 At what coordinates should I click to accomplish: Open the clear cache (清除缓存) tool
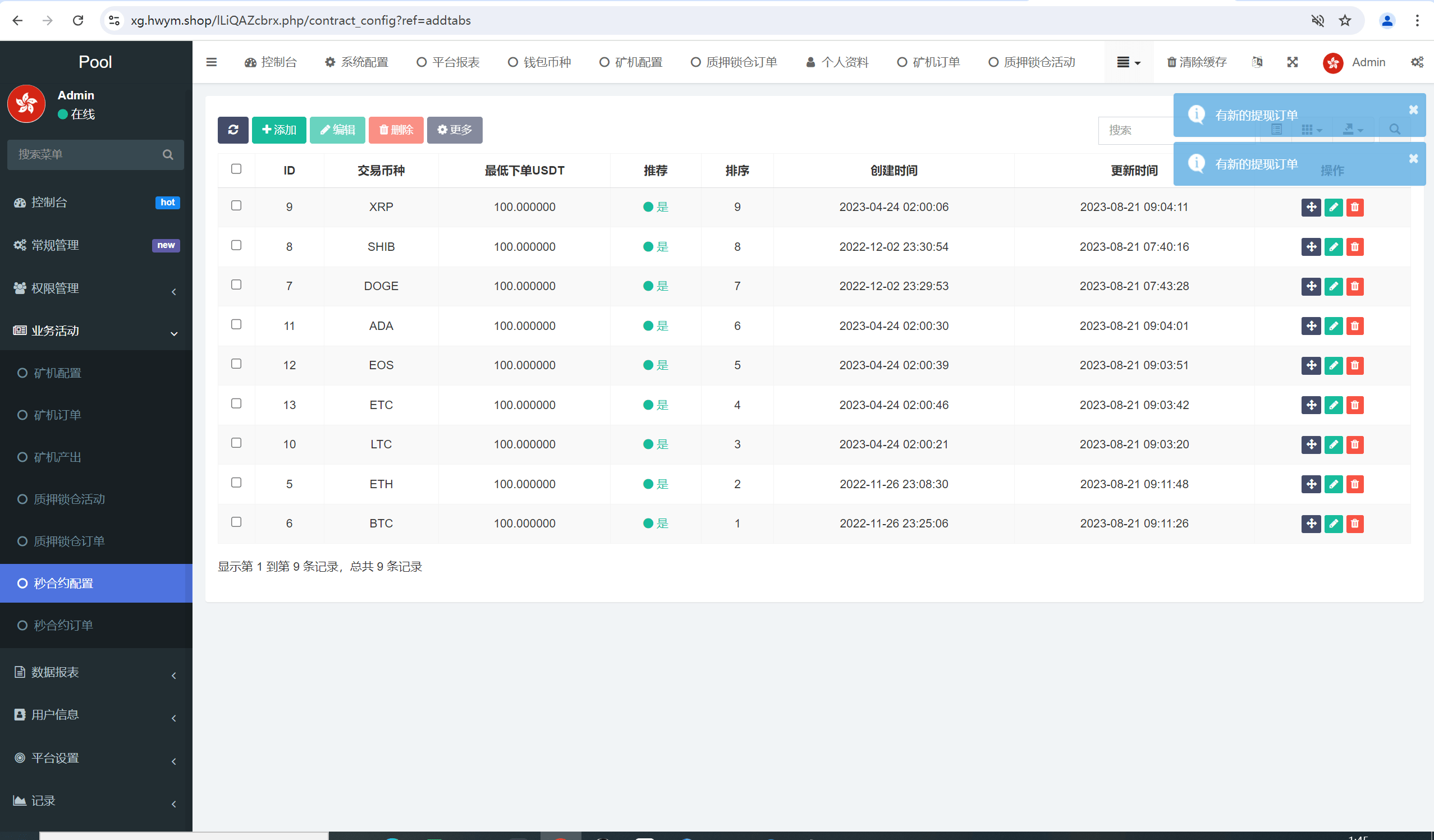(x=1197, y=62)
